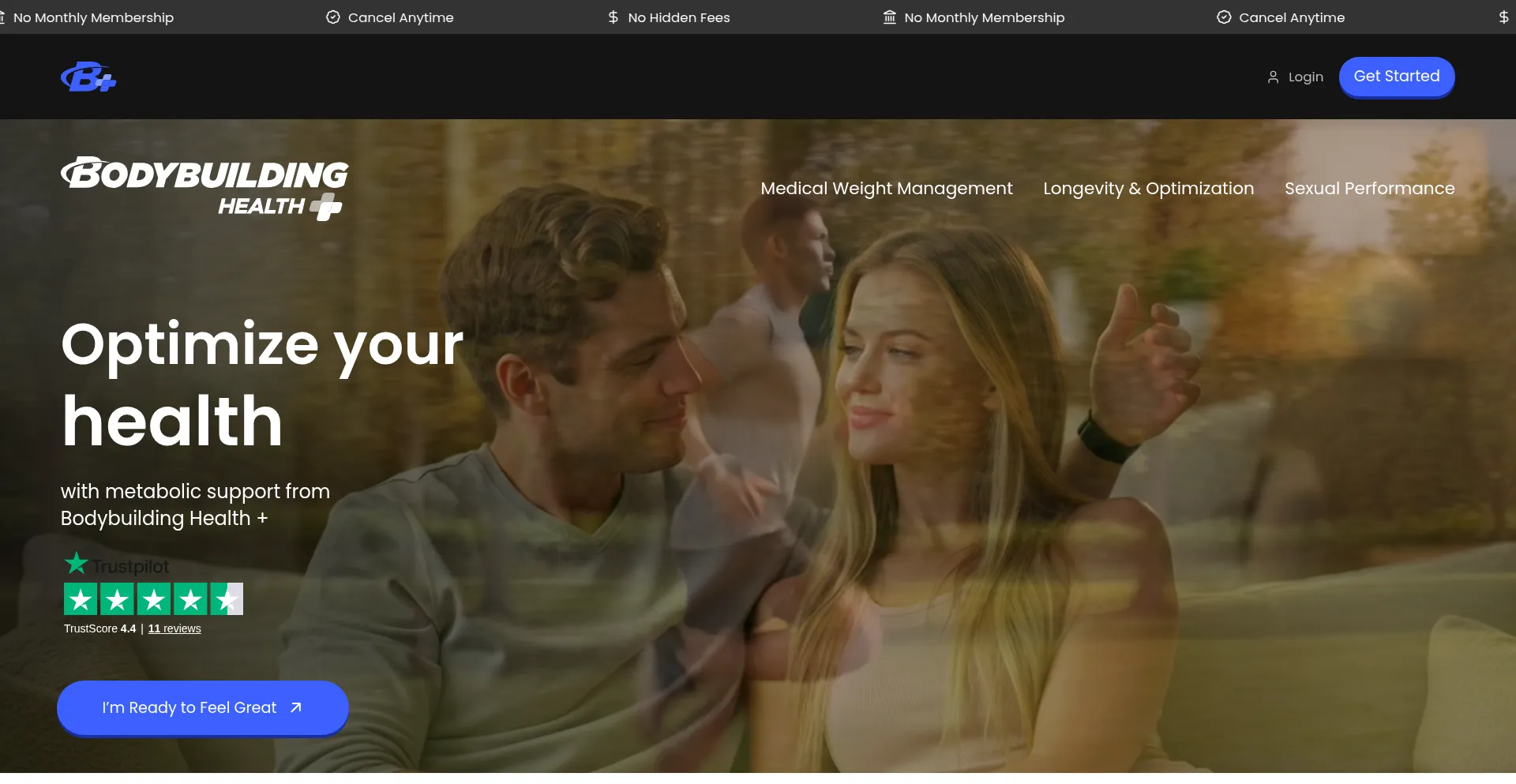Click the 'No Hidden Fees' banner text

tap(679, 17)
